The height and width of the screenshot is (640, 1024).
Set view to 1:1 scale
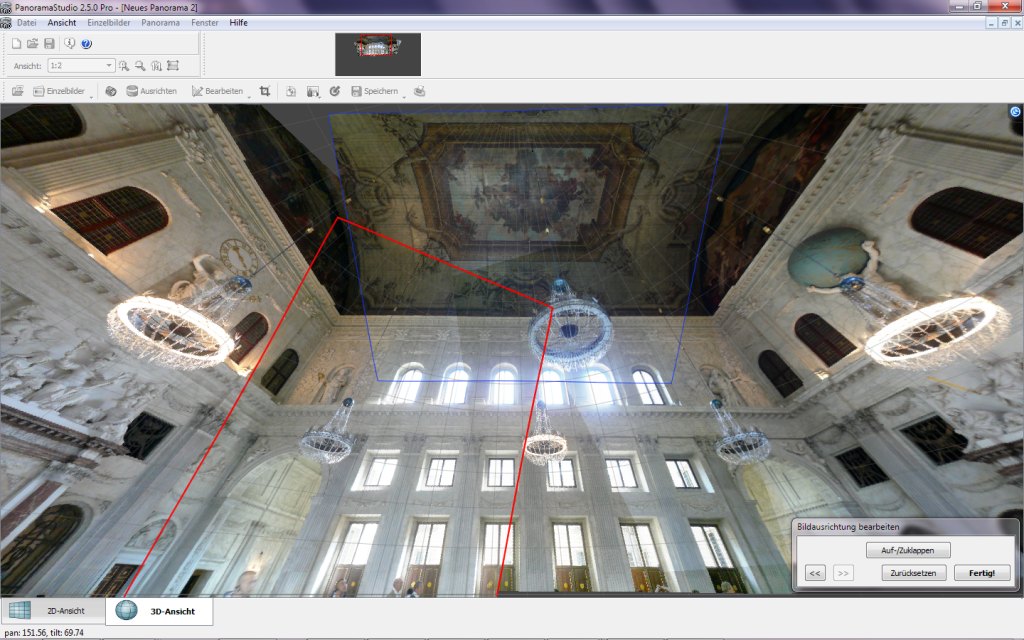click(156, 65)
